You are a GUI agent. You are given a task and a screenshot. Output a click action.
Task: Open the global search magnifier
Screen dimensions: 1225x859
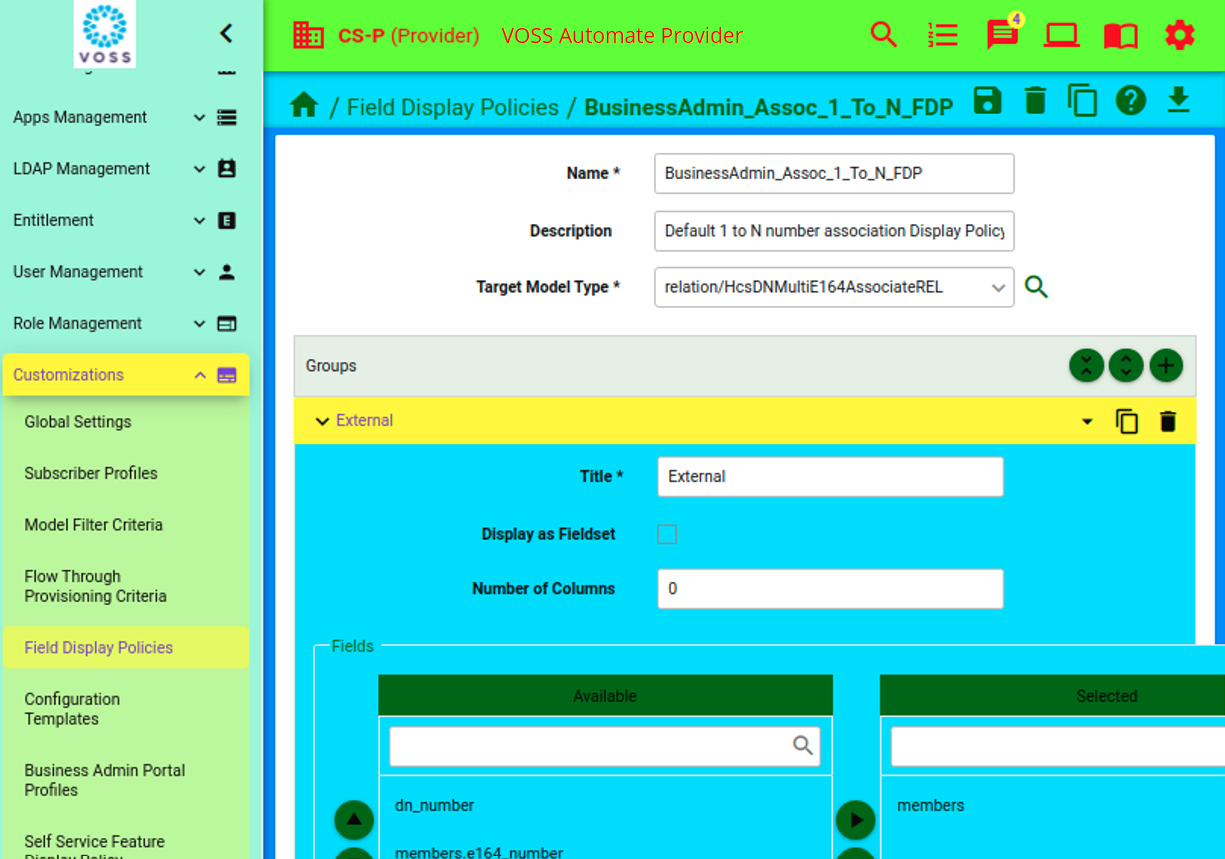tap(883, 34)
